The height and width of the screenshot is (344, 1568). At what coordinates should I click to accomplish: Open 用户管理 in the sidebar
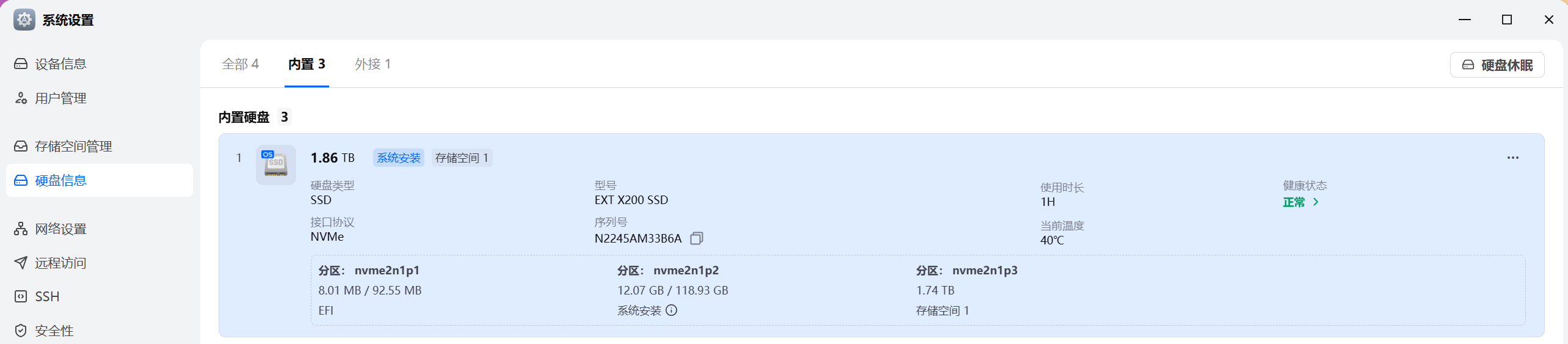coord(60,98)
